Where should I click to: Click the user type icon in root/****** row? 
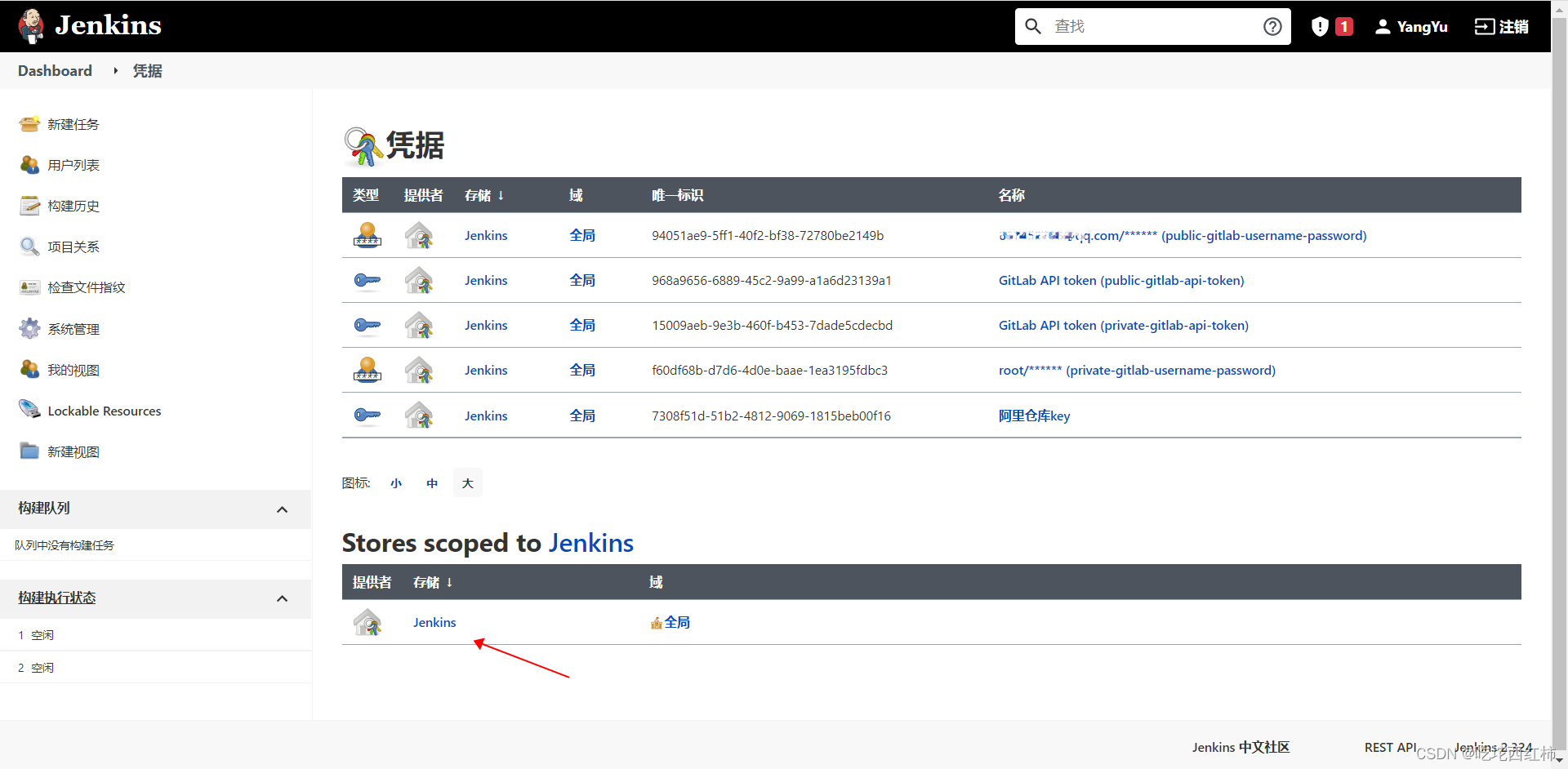point(367,370)
